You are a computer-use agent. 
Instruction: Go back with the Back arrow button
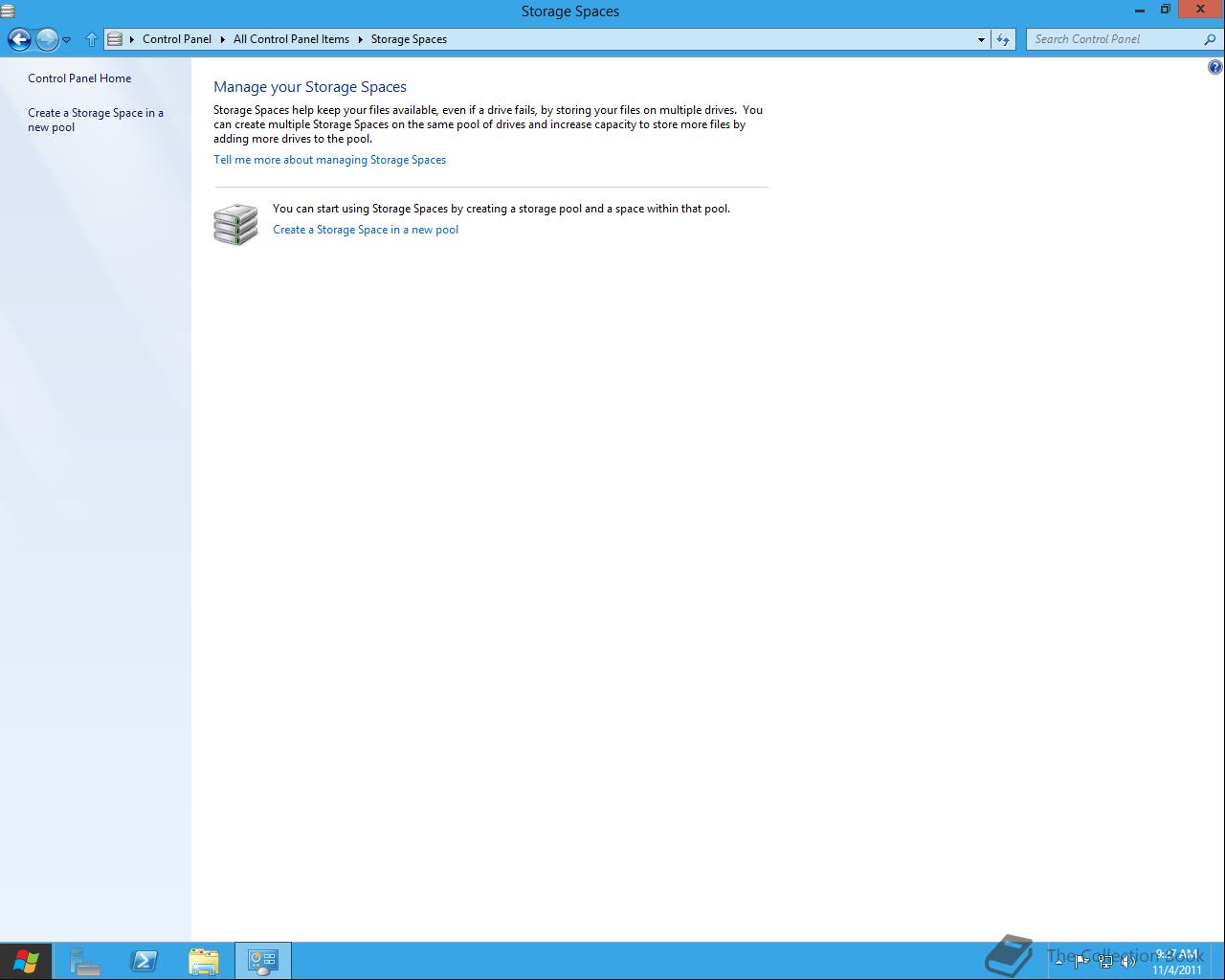pyautogui.click(x=19, y=39)
